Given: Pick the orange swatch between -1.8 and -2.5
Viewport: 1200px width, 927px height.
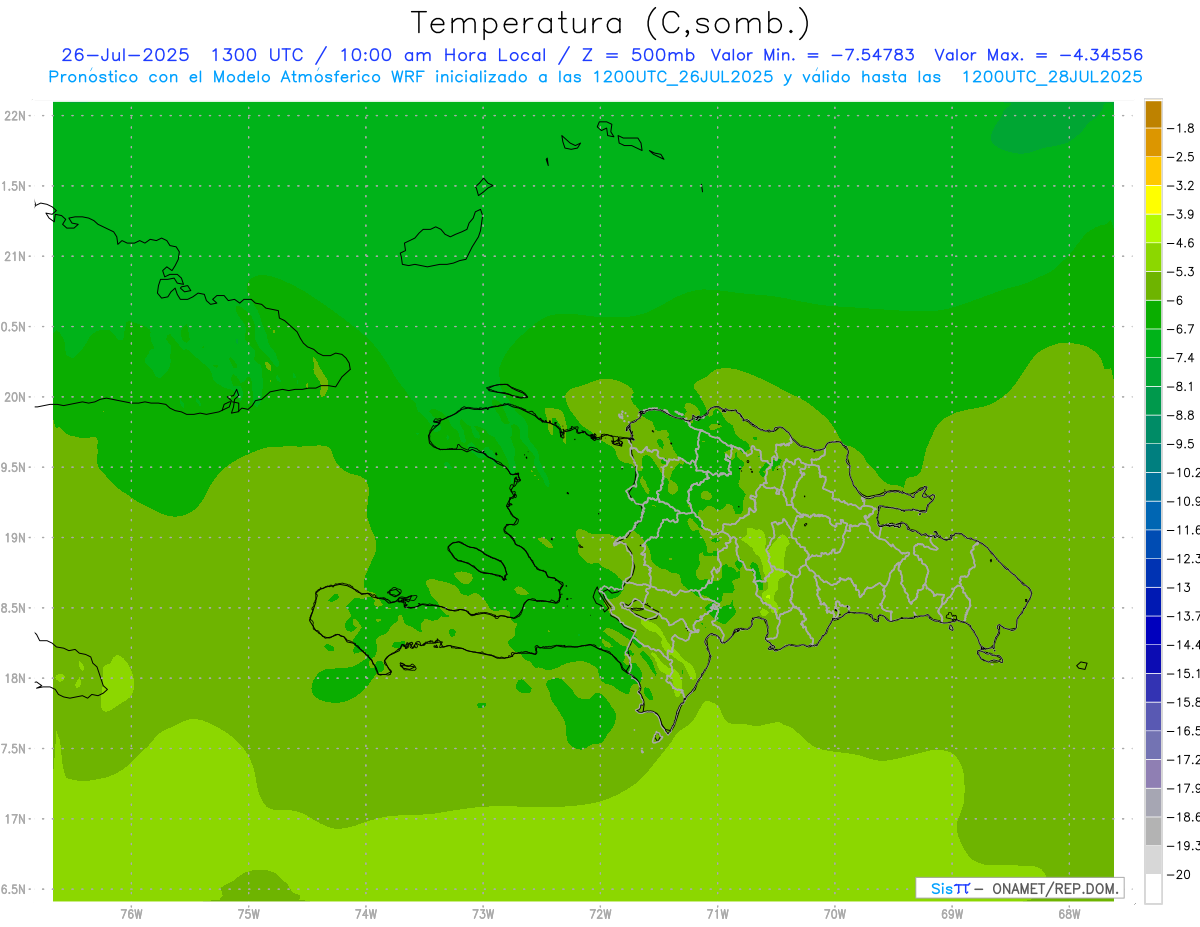Looking at the screenshot, I should (1153, 143).
